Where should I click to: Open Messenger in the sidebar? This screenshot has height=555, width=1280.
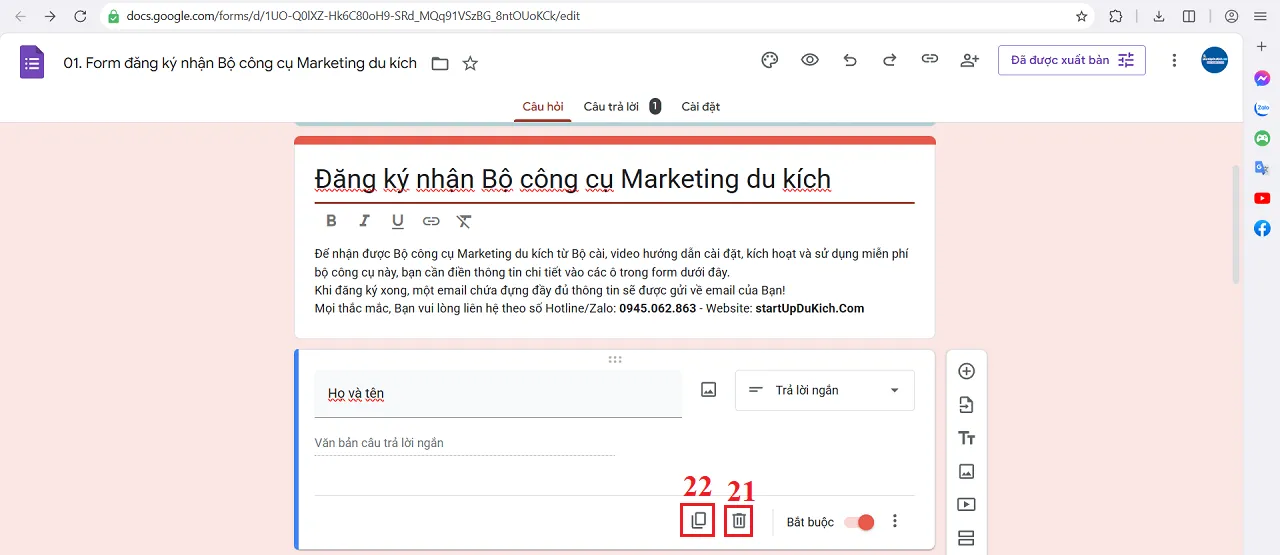coord(1262,78)
